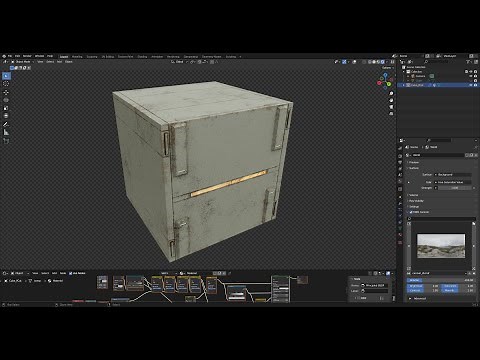Switch to the UV Editing workspace tab
Viewport: 480px width, 360px height.
(x=108, y=57)
